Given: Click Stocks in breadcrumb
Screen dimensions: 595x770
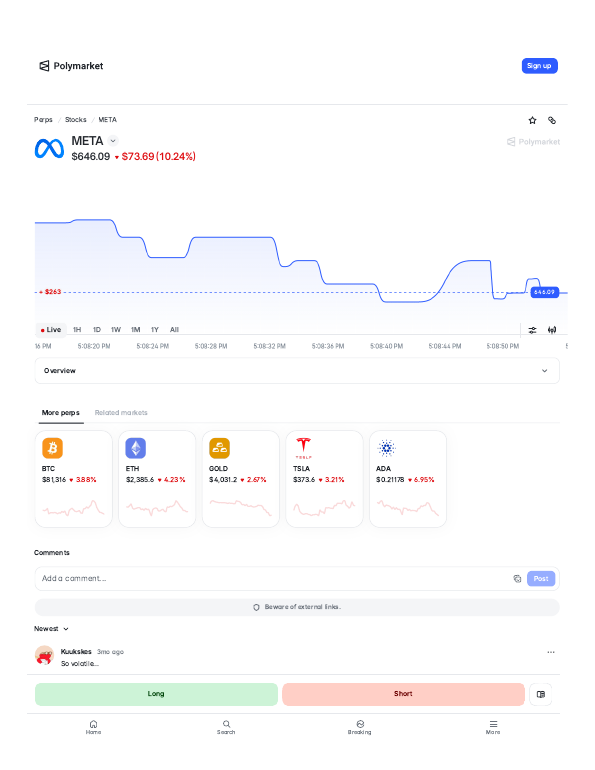Looking at the screenshot, I should tap(76, 120).
